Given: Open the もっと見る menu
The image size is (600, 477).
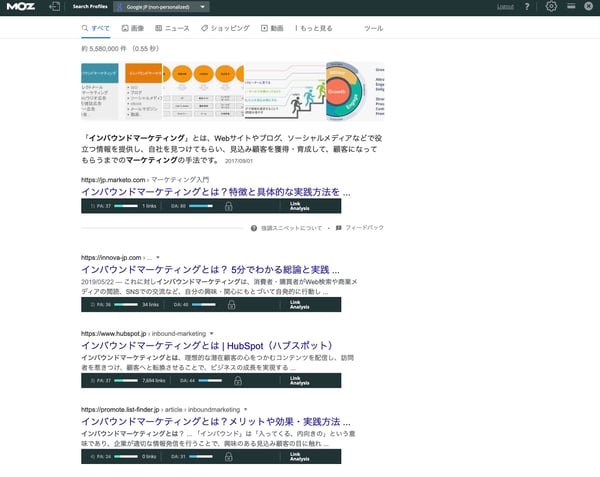Looking at the screenshot, I should tap(314, 28).
